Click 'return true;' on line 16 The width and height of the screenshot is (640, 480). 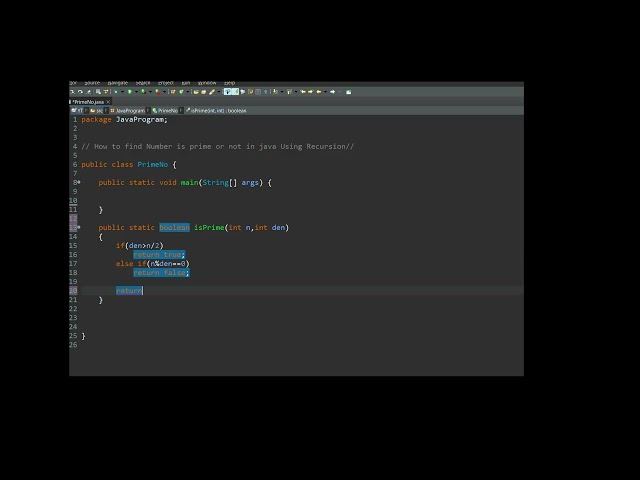click(159, 254)
